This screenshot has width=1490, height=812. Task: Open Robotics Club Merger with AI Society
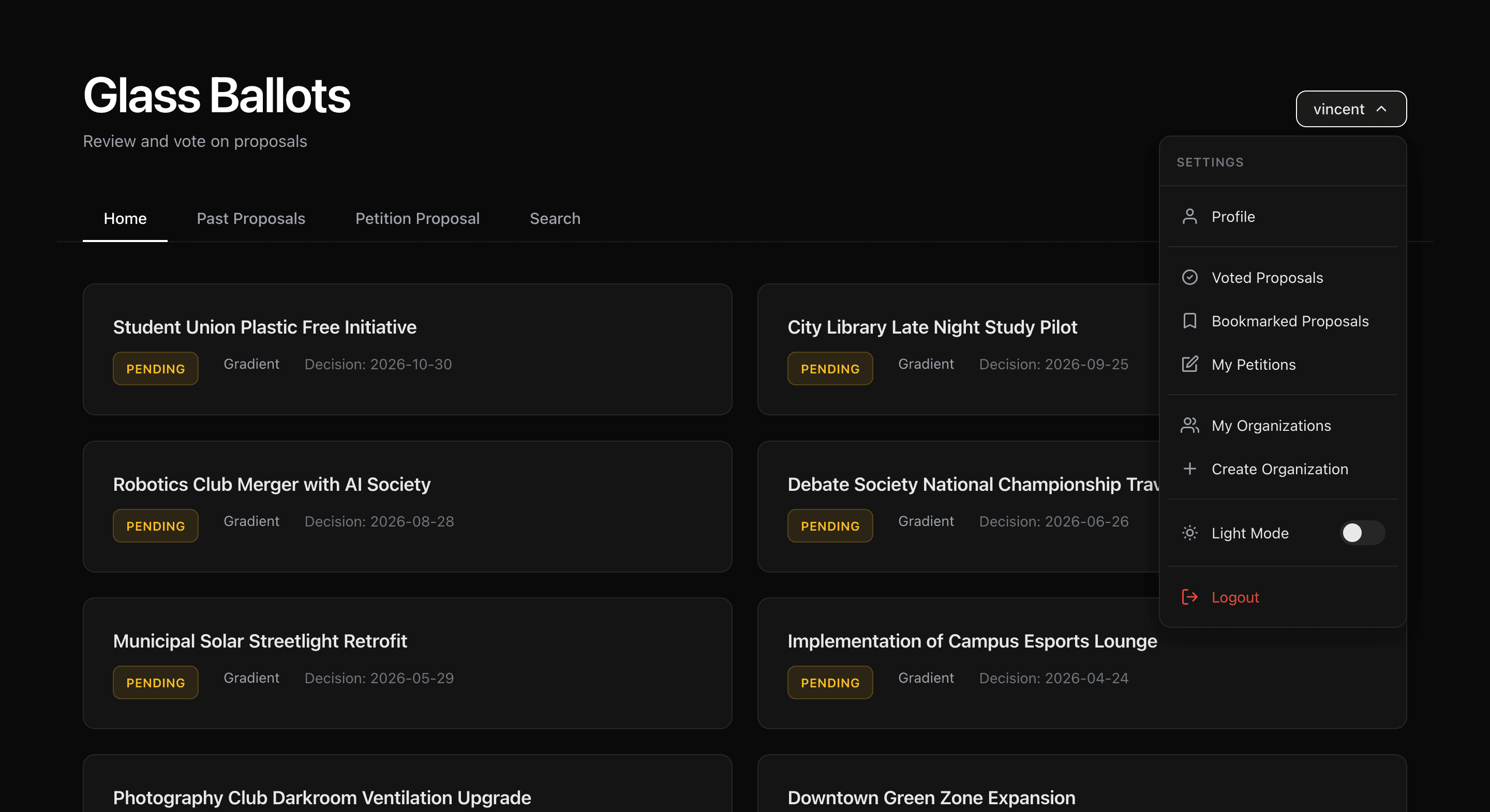(271, 485)
